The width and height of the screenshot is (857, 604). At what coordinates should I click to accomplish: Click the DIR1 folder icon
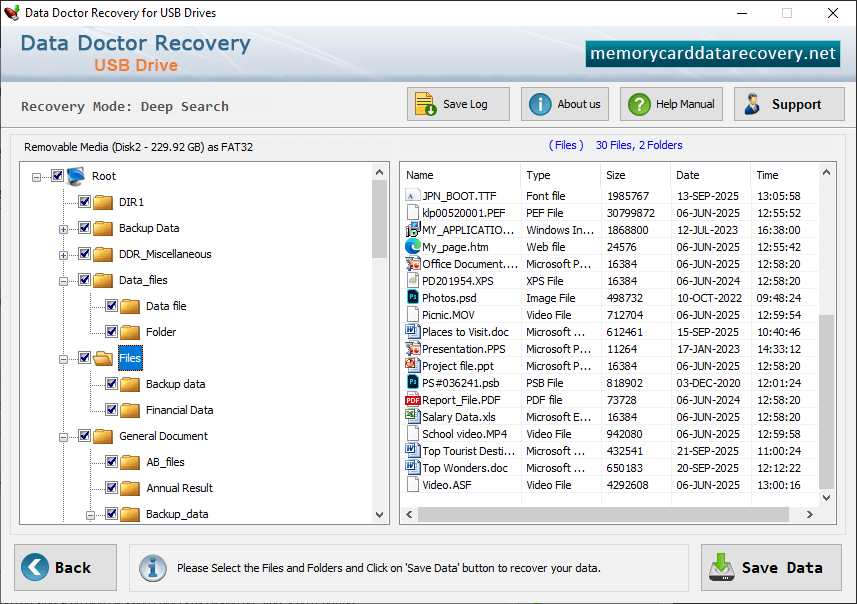103,202
